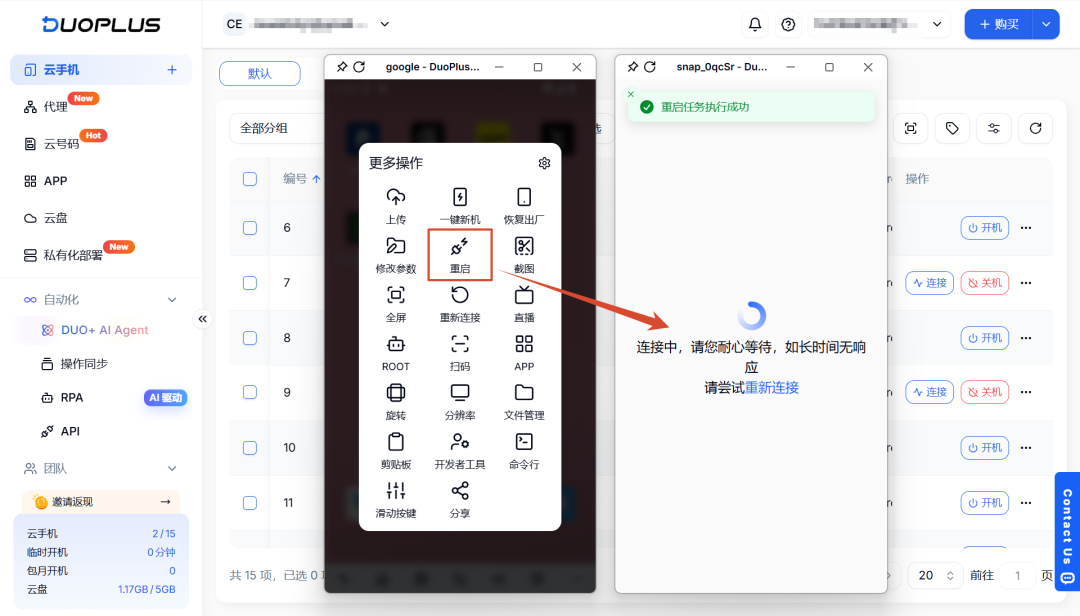Refresh the cloud phone list
The image size is (1080, 616).
click(1035, 128)
